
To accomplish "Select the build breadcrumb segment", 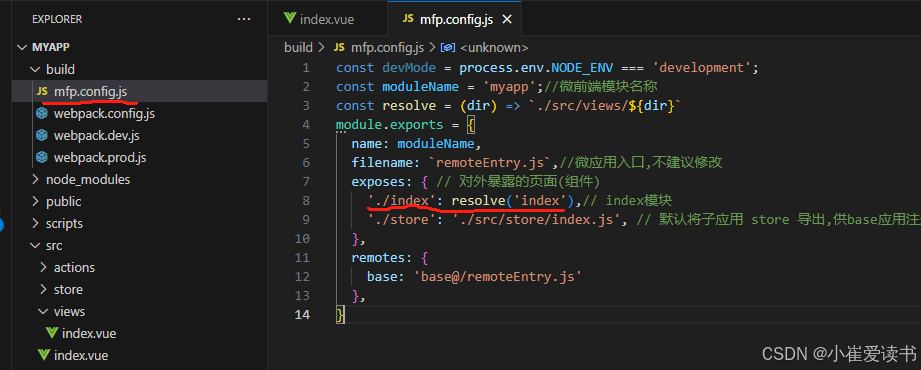I will pos(298,47).
